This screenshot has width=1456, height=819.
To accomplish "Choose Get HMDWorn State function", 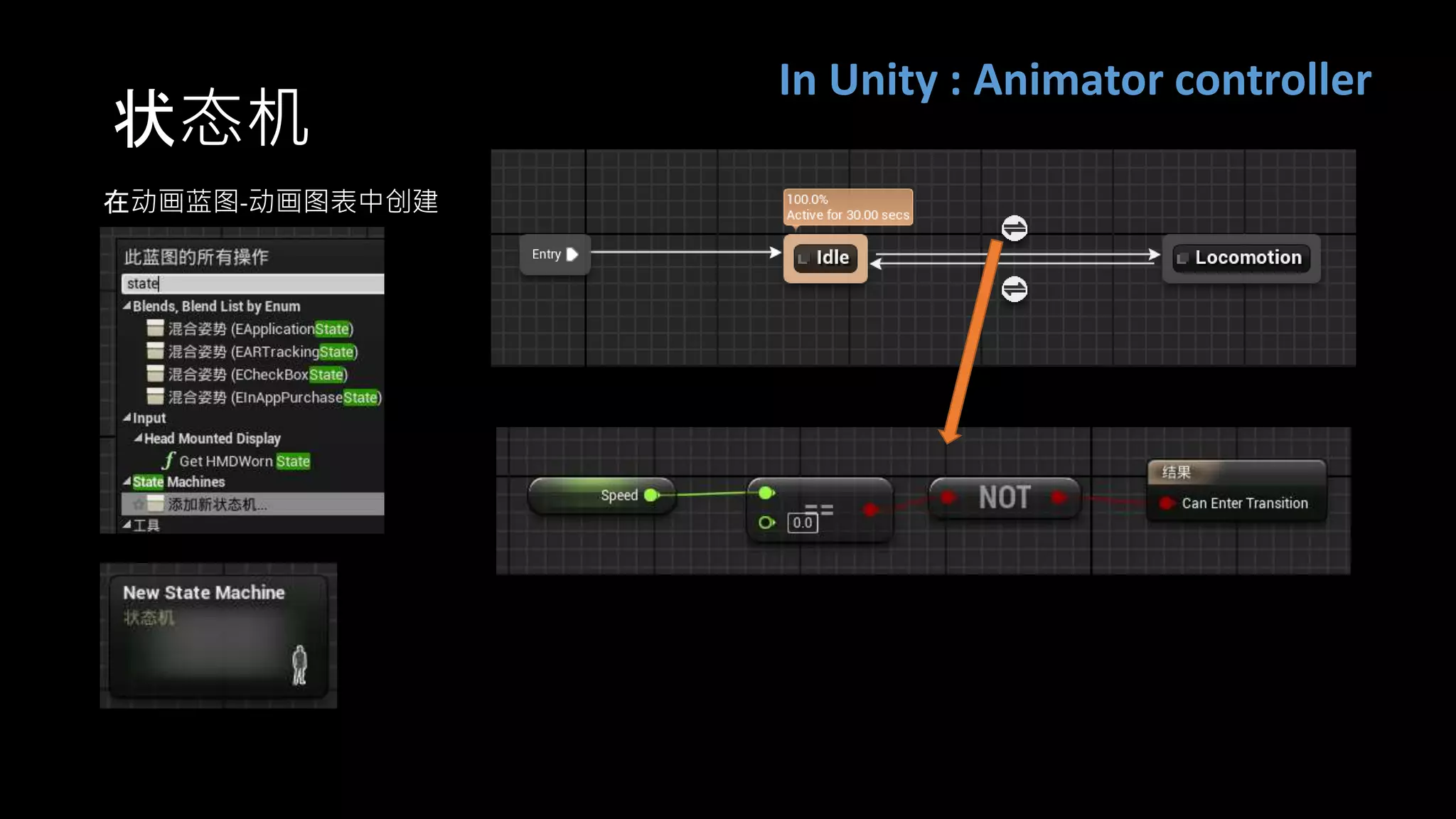I will click(237, 461).
